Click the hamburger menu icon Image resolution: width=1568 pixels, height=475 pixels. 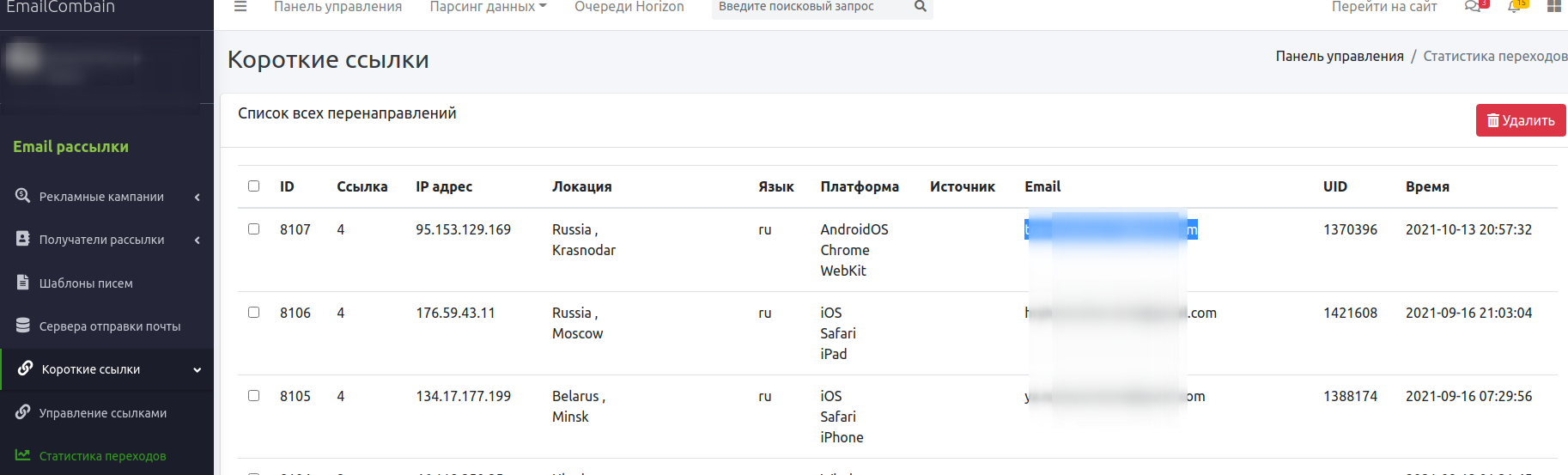pyautogui.click(x=240, y=7)
